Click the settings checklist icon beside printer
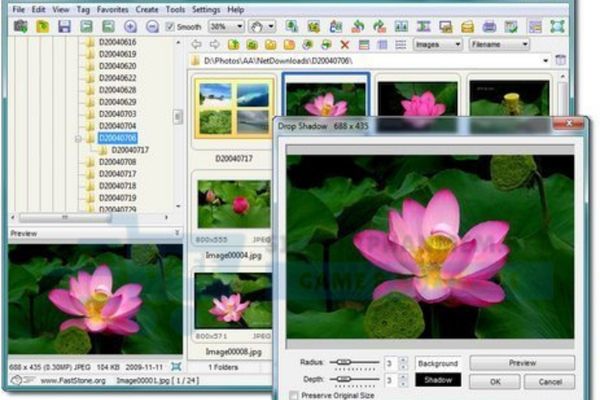The width and height of the screenshot is (600, 400). (511, 26)
